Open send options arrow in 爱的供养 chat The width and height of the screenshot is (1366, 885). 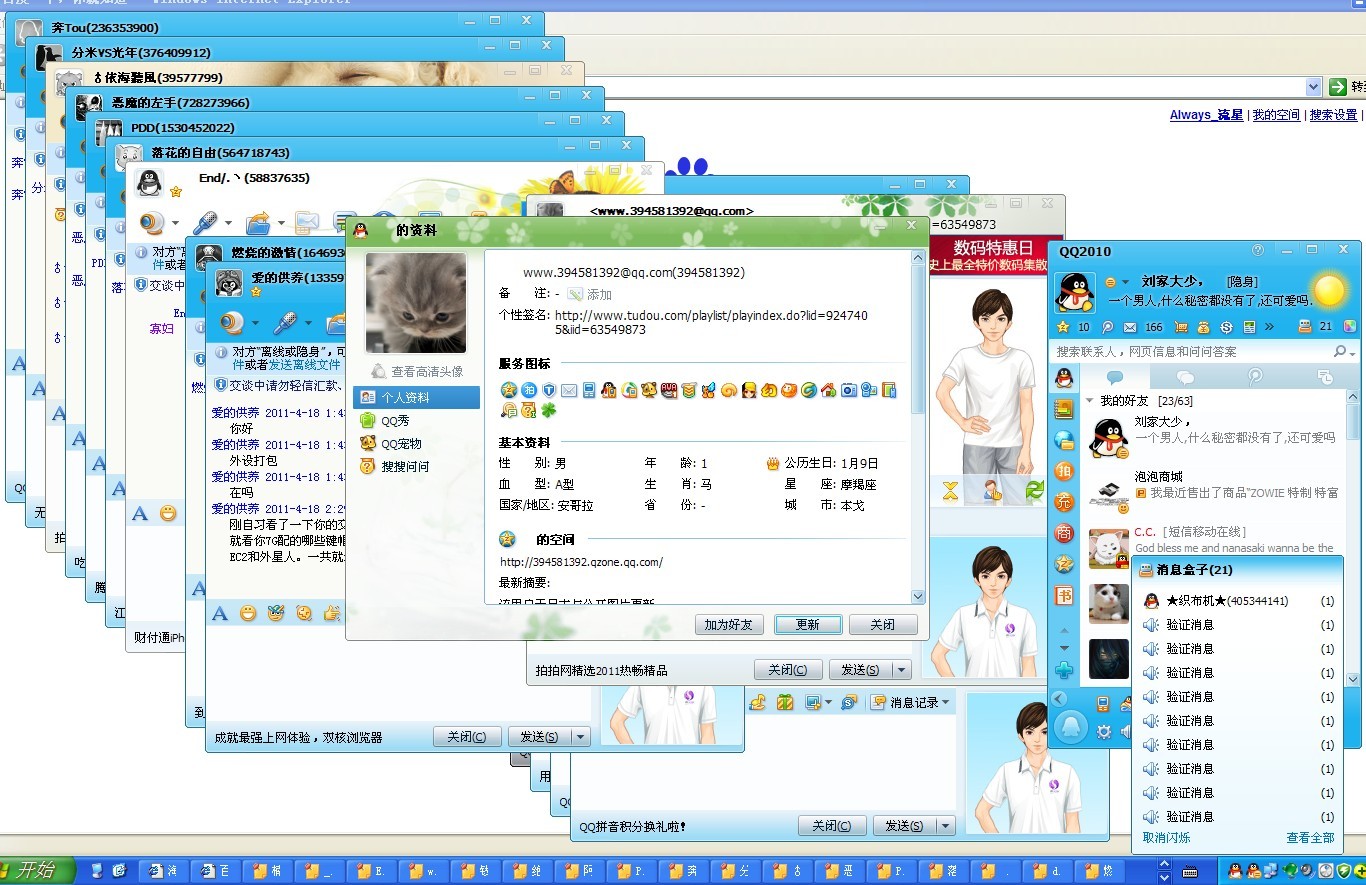coord(580,737)
